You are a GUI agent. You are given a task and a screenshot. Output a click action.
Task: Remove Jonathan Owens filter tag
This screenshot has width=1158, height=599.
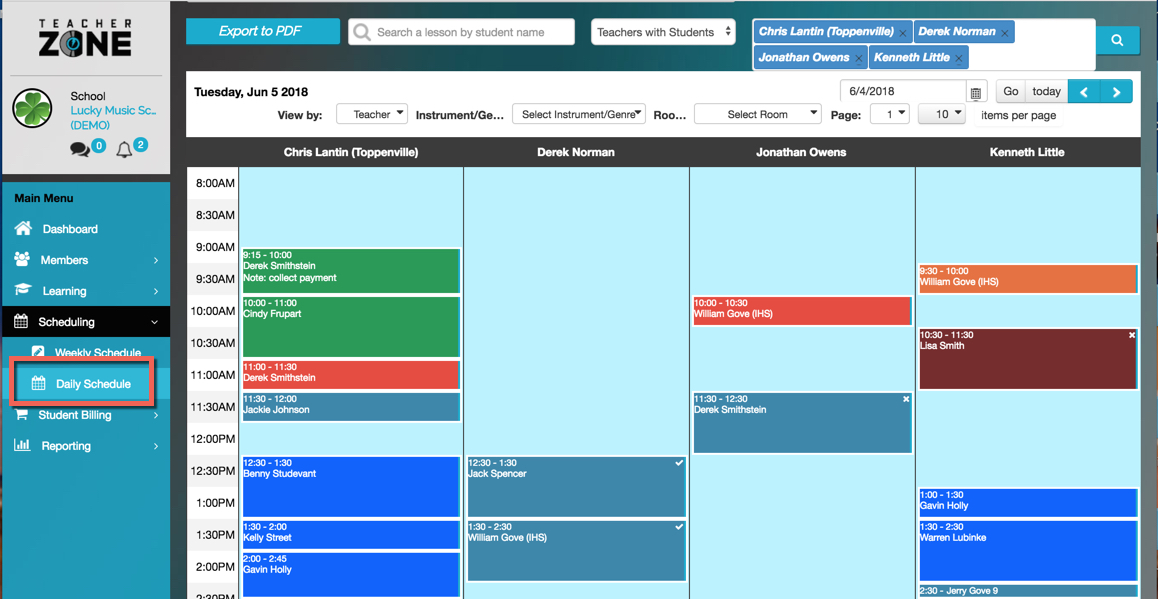pos(858,58)
